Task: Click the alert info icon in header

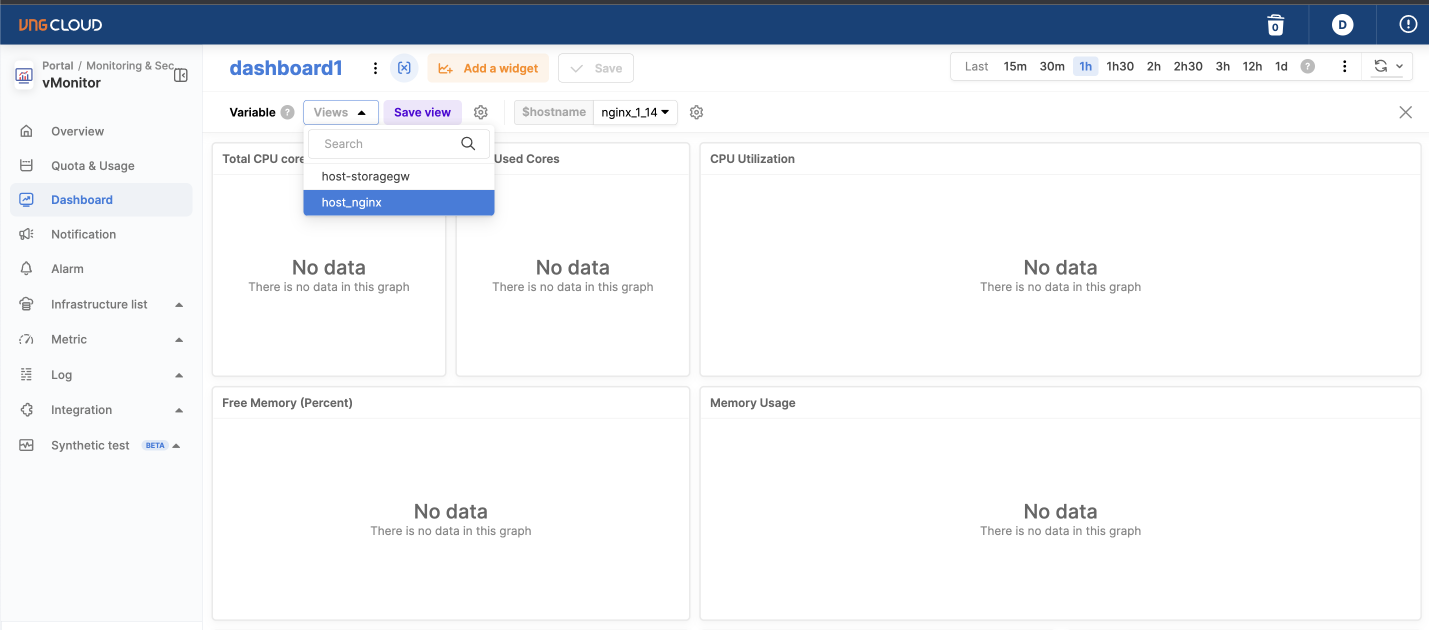Action: tap(1408, 24)
